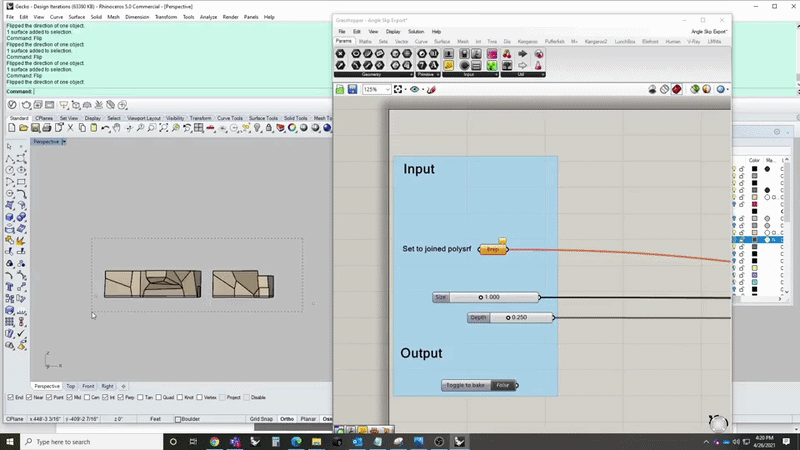The height and width of the screenshot is (450, 800).
Task: Switch to the Maths tab in Grasshopper
Action: (365, 41)
